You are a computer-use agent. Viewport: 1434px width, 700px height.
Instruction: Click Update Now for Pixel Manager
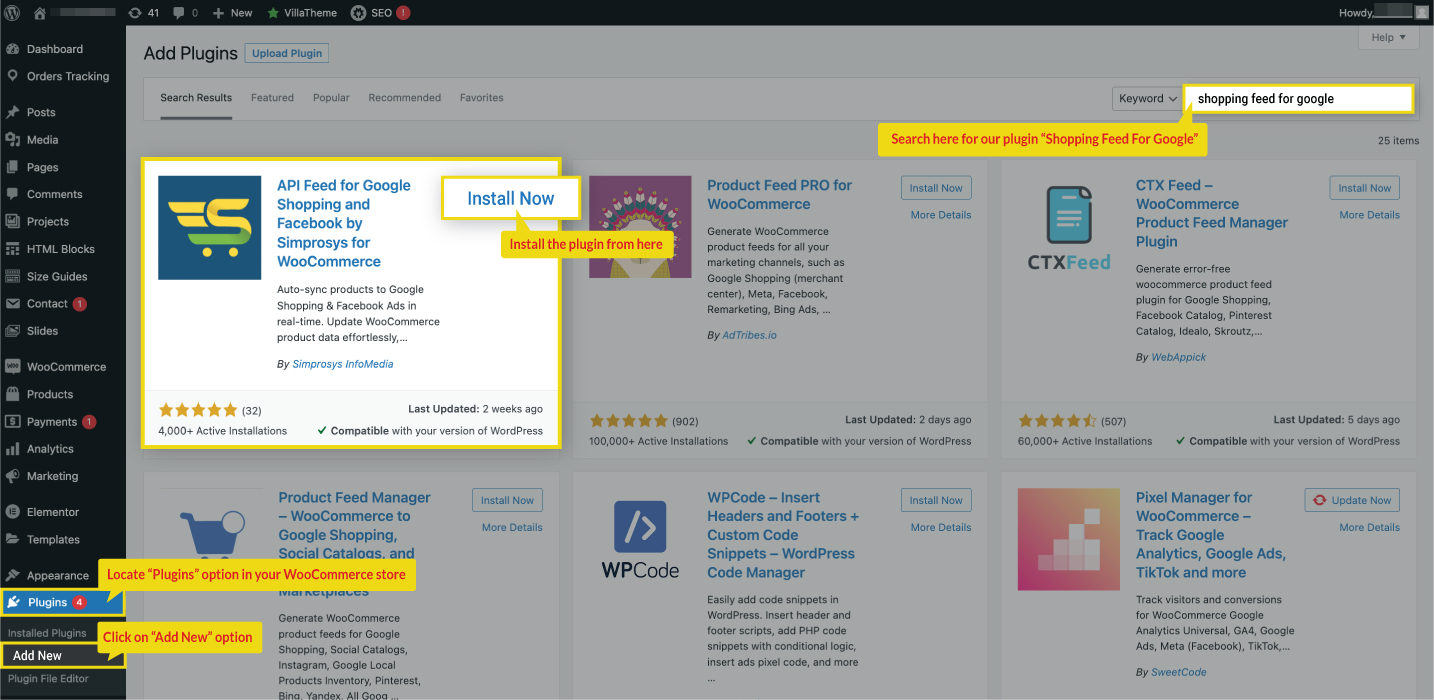click(x=1352, y=500)
